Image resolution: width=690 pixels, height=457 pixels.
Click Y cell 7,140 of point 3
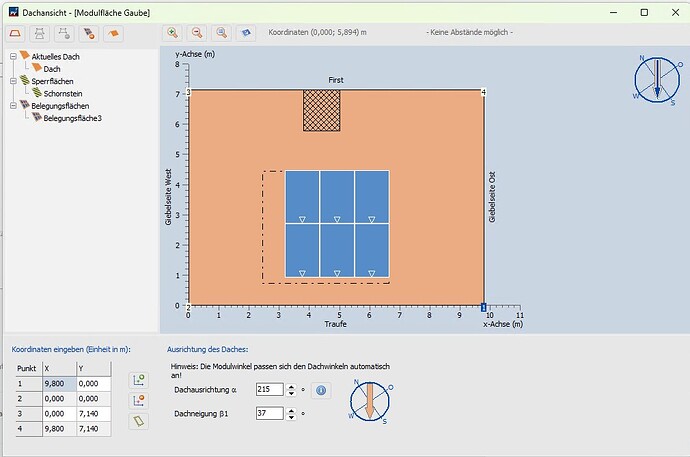point(93,414)
